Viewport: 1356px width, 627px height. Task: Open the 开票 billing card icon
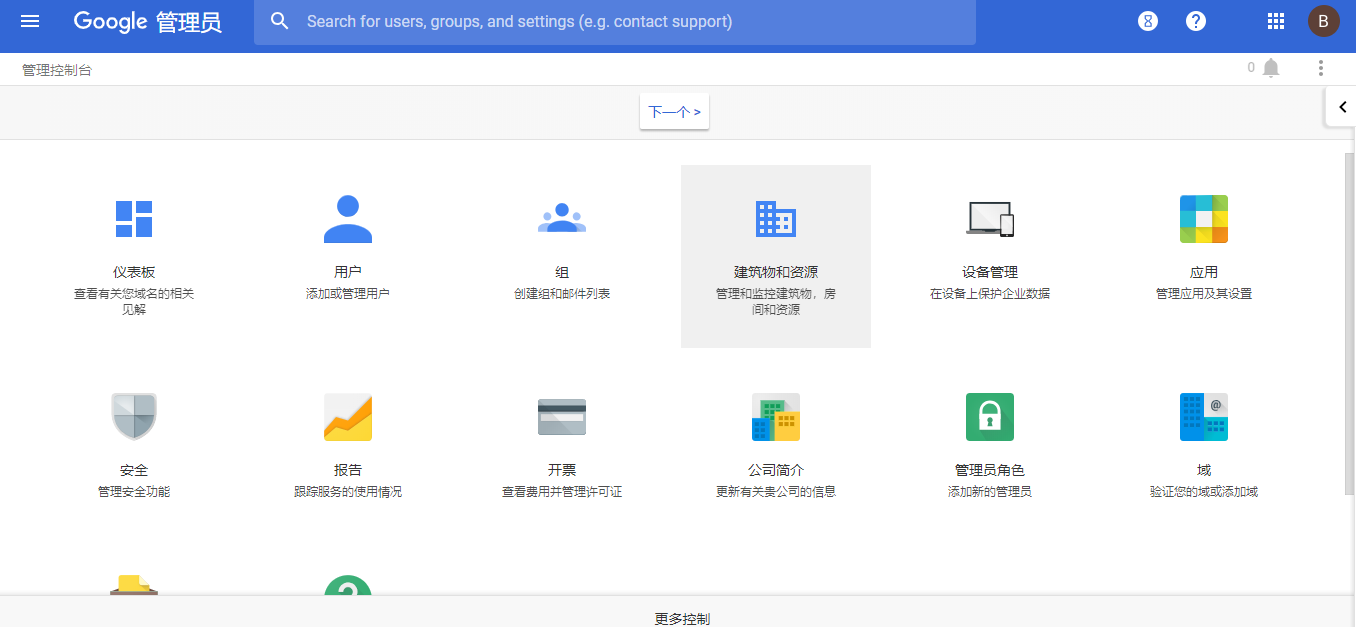click(x=562, y=417)
